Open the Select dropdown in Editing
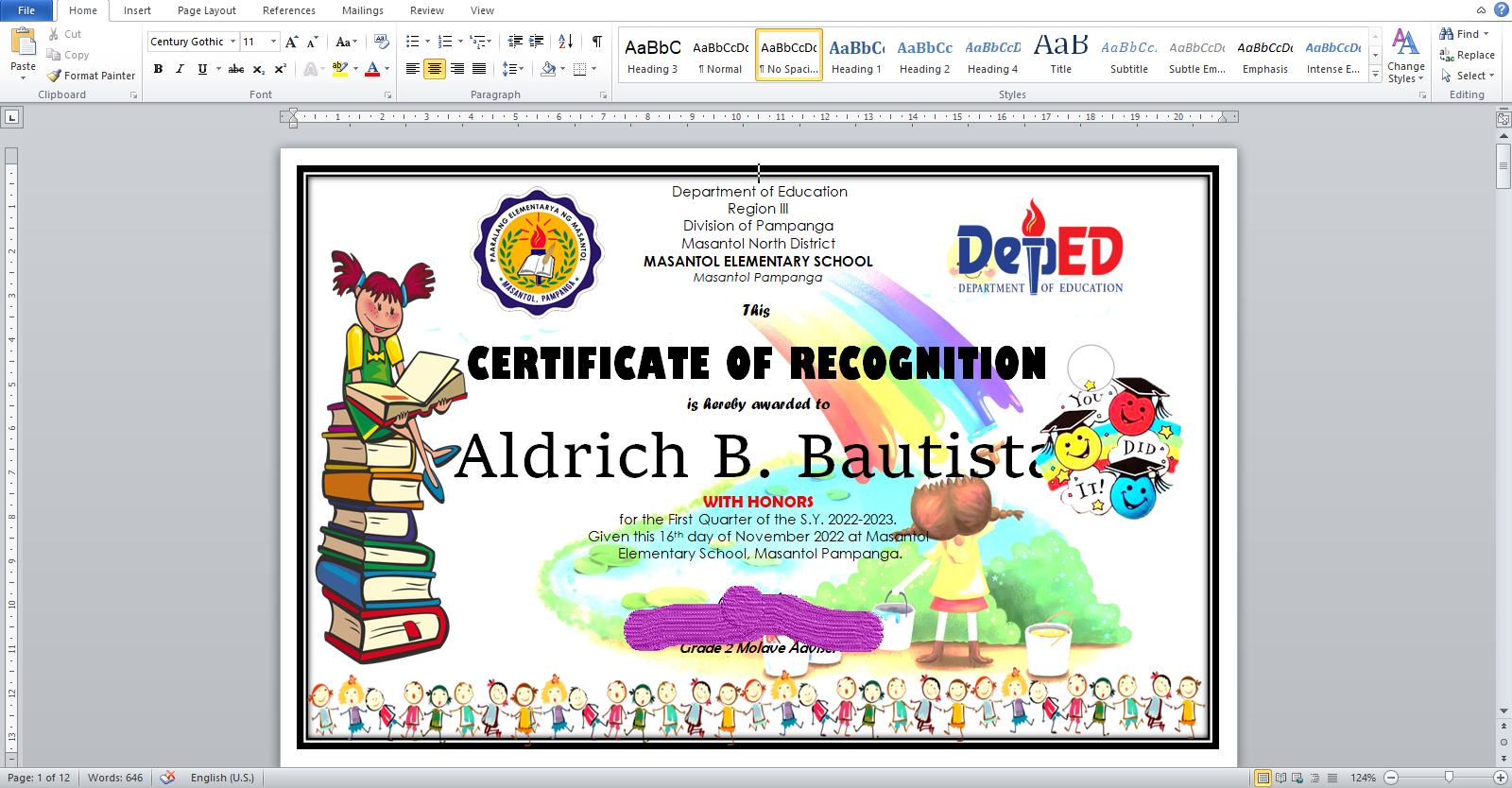1512x788 pixels. tap(1468, 76)
